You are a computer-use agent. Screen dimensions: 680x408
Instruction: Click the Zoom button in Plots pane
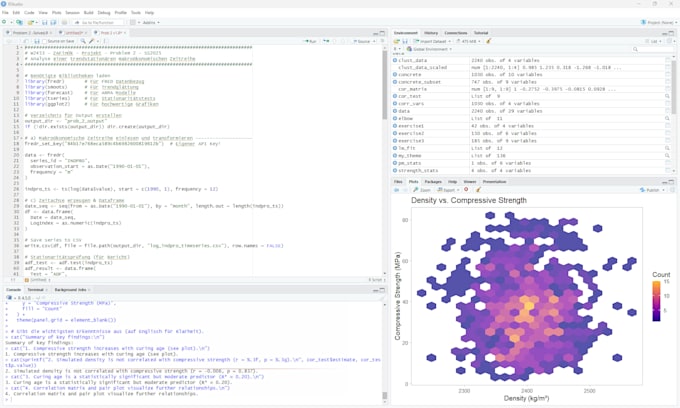pyautogui.click(x=422, y=190)
